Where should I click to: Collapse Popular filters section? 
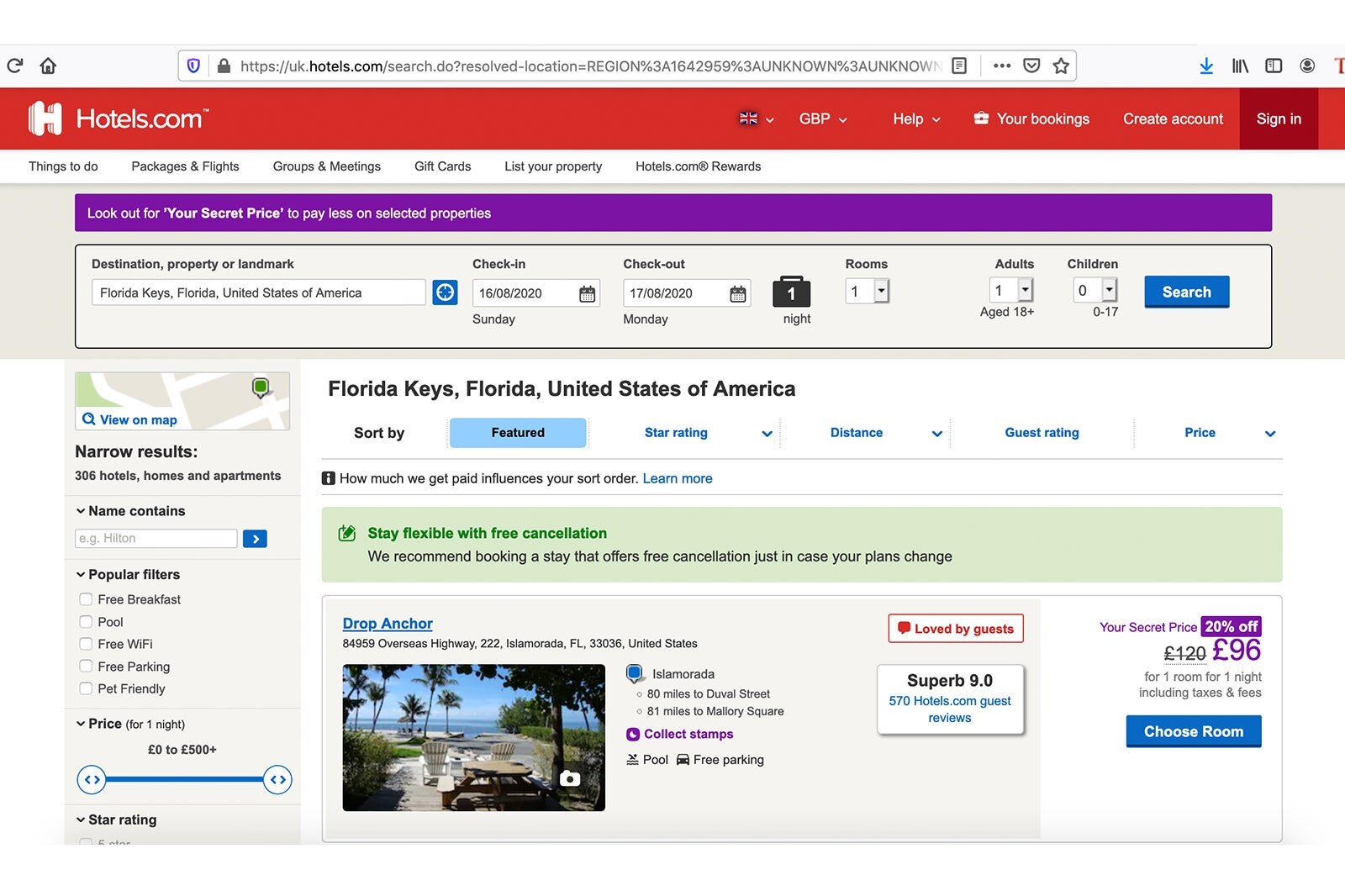click(x=128, y=575)
